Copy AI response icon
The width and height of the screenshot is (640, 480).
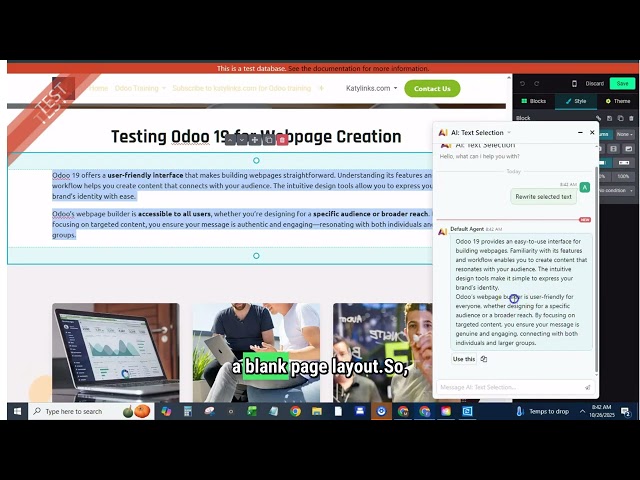click(x=484, y=359)
